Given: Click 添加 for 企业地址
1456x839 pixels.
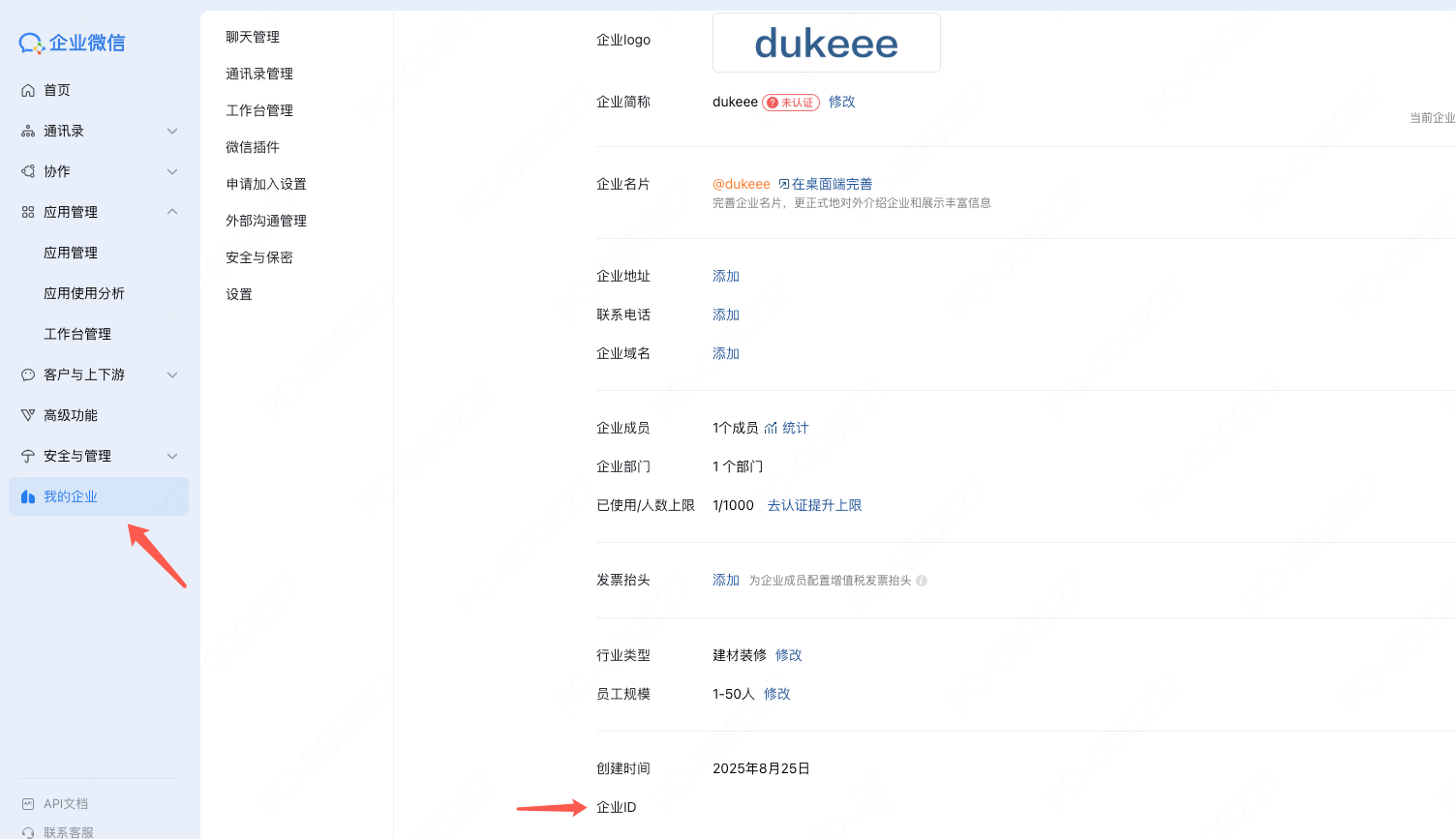Looking at the screenshot, I should (x=726, y=276).
